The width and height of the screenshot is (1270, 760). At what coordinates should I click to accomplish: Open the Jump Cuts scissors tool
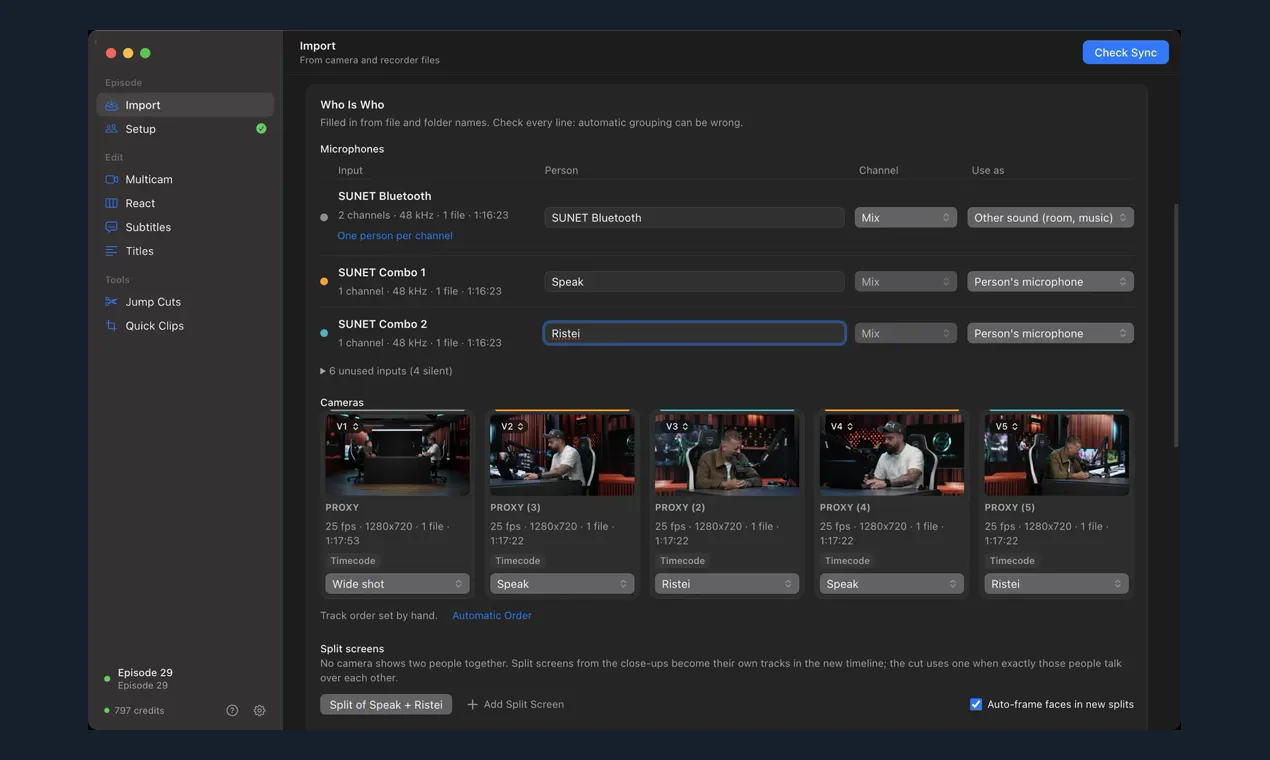coord(112,302)
